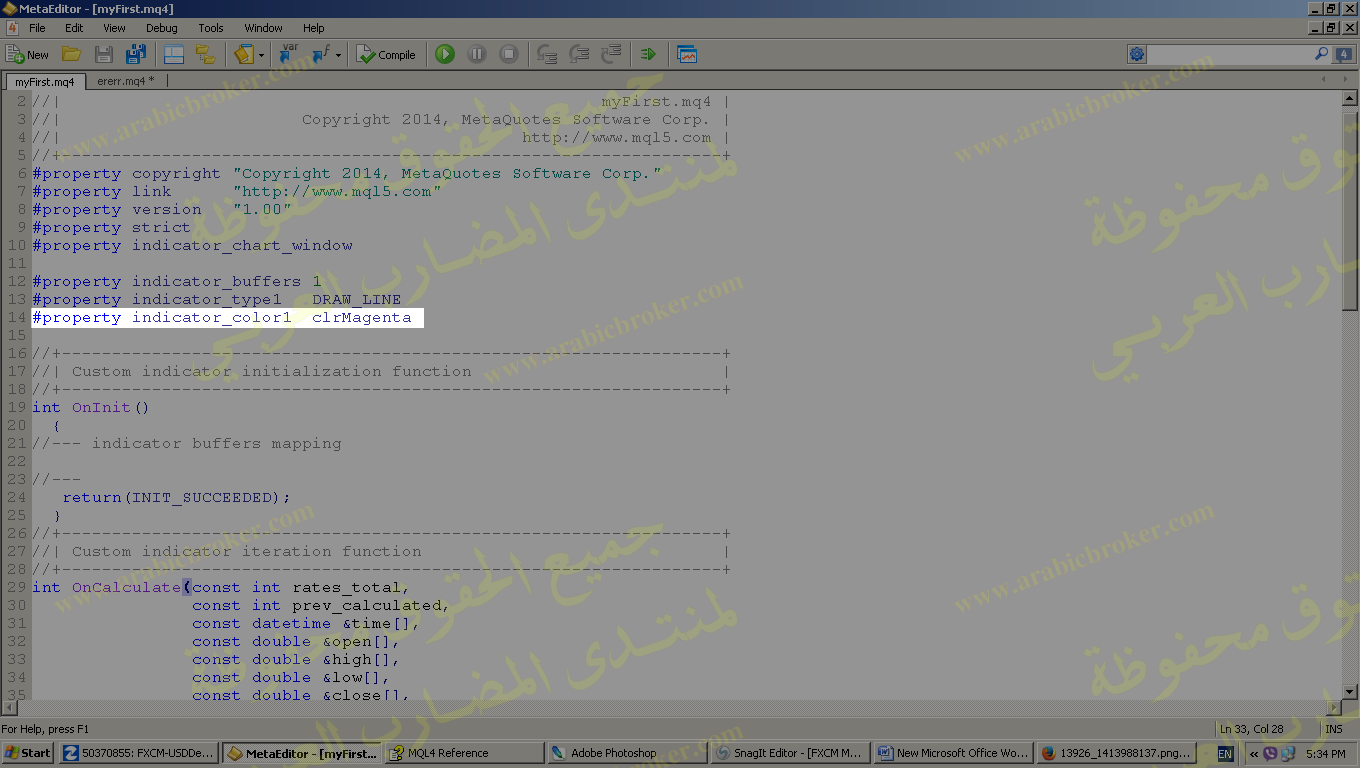This screenshot has width=1360, height=768.
Task: Open the MQL book reference icon
Action: point(244,55)
